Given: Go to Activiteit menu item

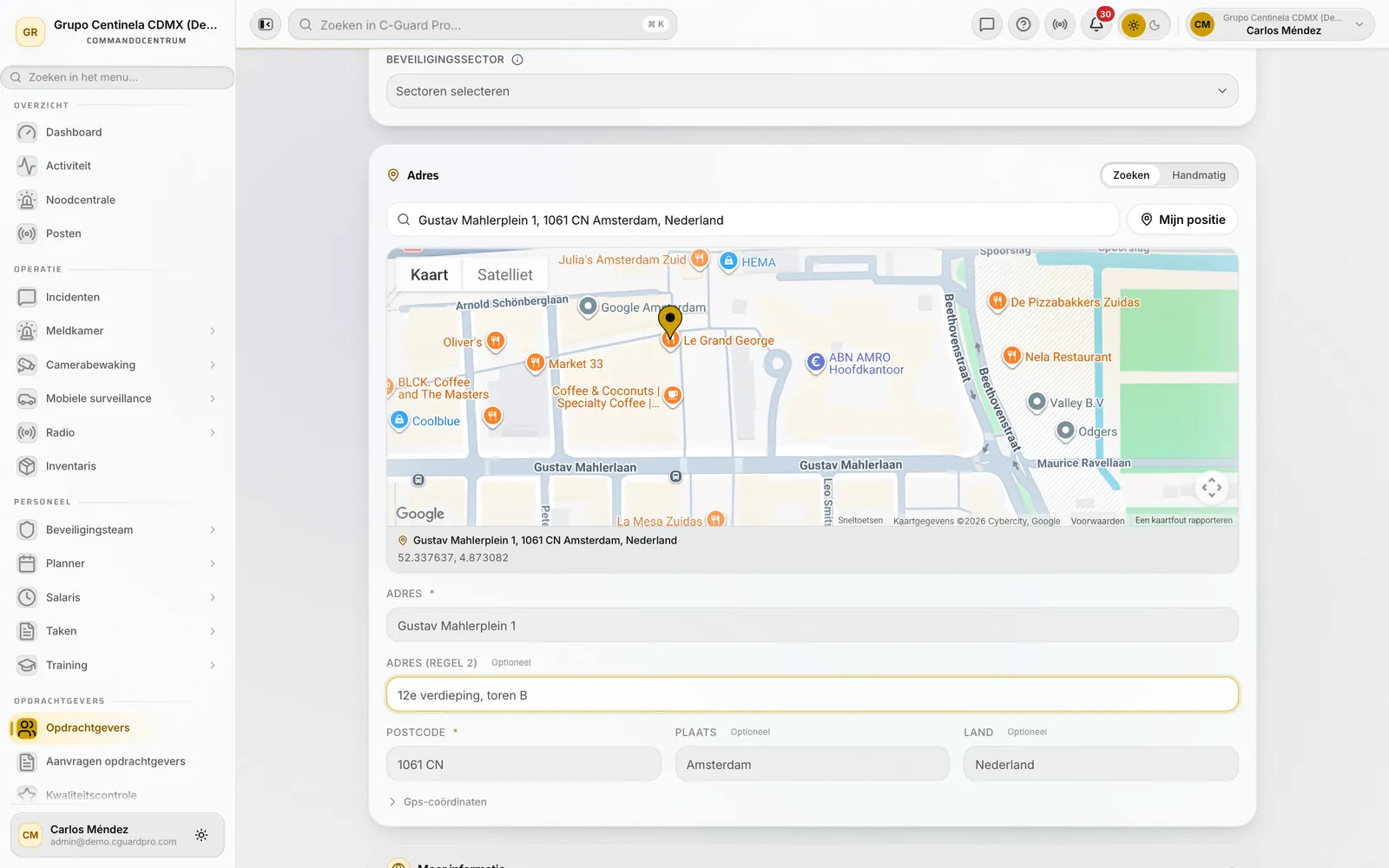Looking at the screenshot, I should (118, 166).
